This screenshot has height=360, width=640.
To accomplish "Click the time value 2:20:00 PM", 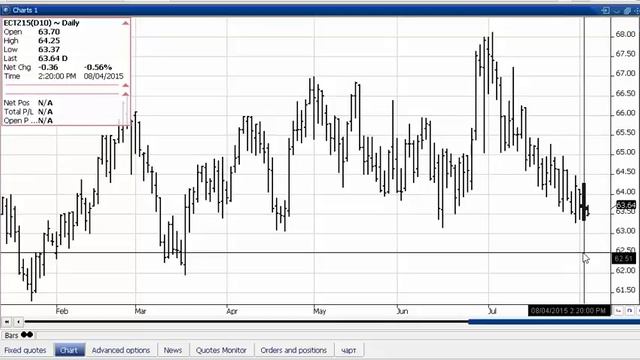I will (57, 76).
